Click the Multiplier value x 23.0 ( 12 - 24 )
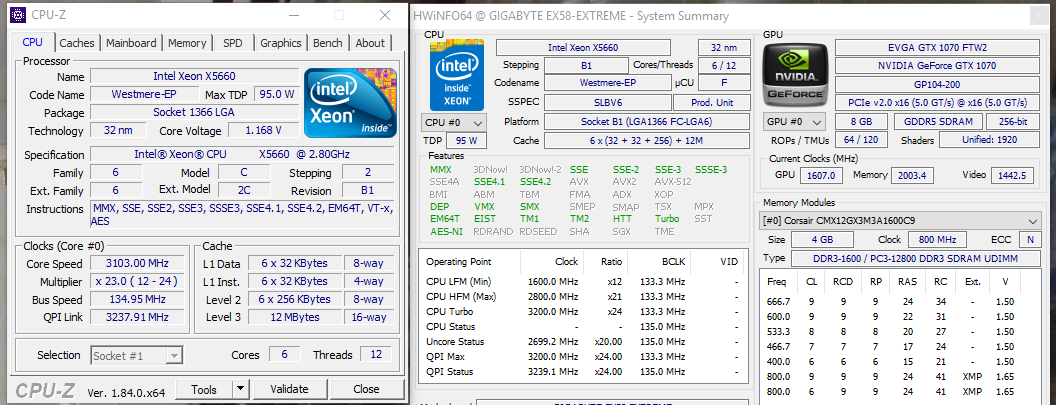 tap(137, 282)
